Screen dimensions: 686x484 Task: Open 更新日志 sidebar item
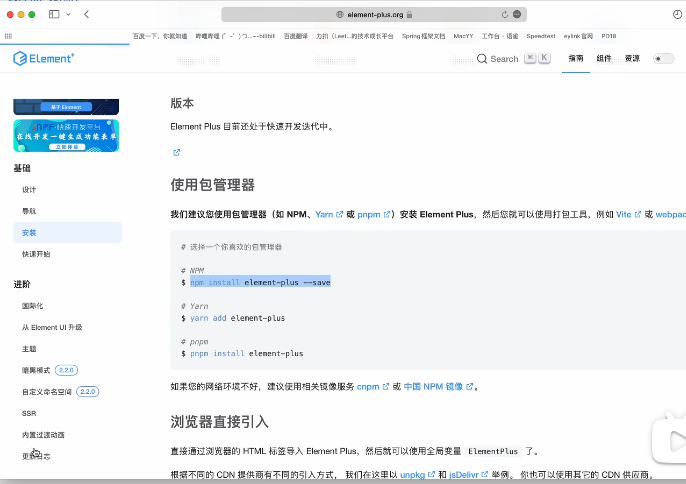tap(36, 456)
